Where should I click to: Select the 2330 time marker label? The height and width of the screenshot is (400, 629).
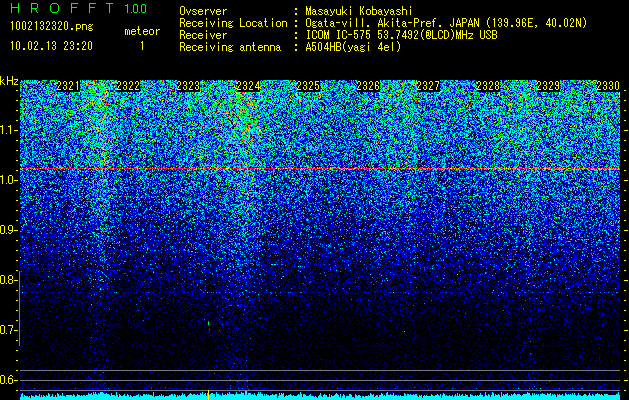[x=608, y=86]
